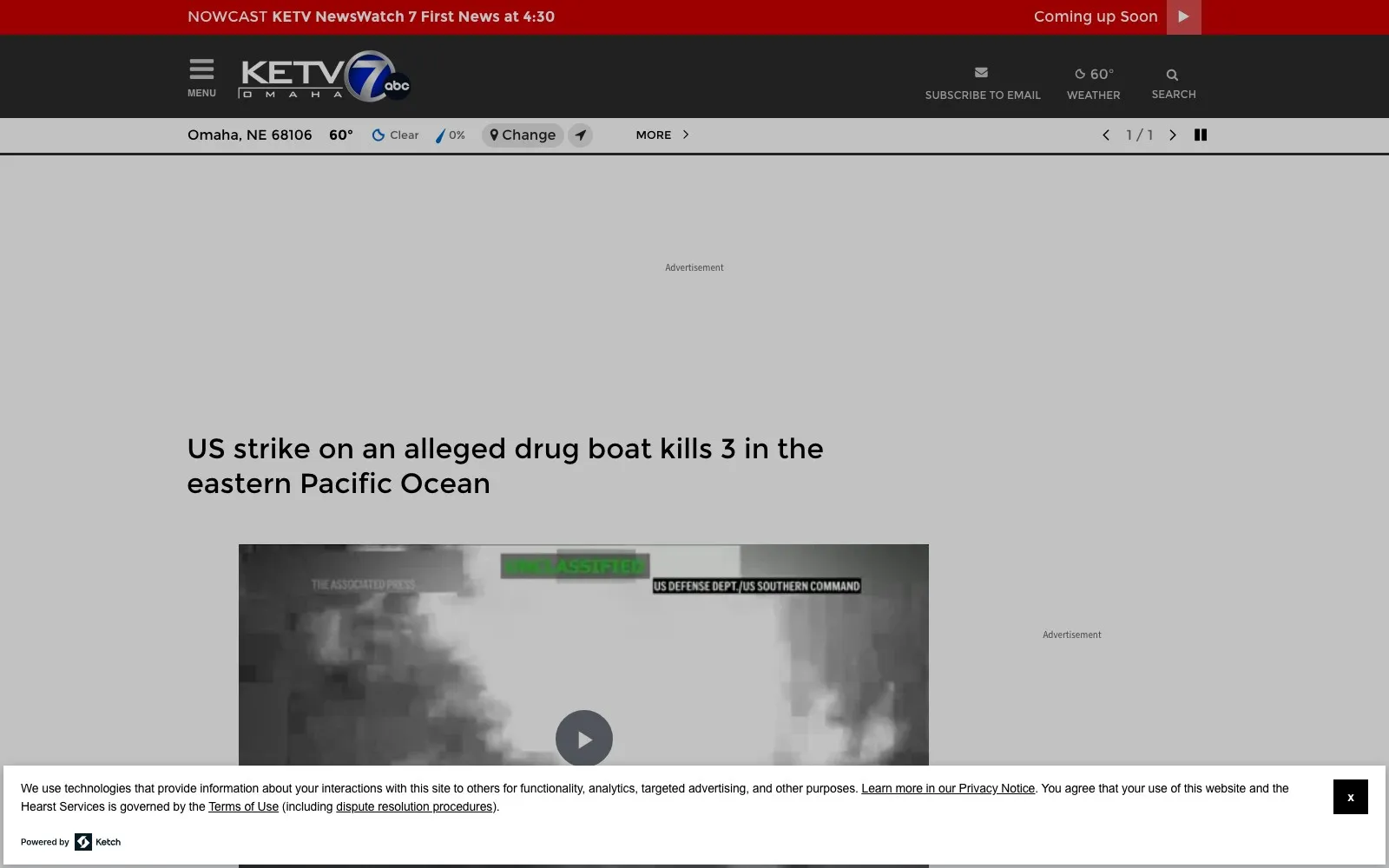This screenshot has height=868, width=1389.
Task: Click the Omaha, NE 68106 location text
Action: click(250, 135)
